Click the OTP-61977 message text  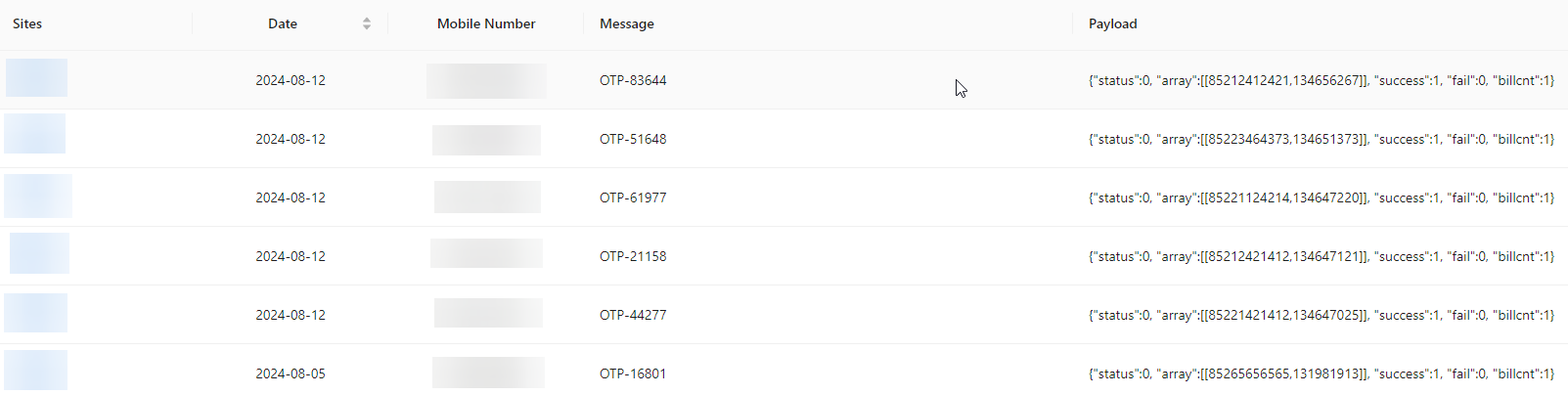tap(633, 197)
